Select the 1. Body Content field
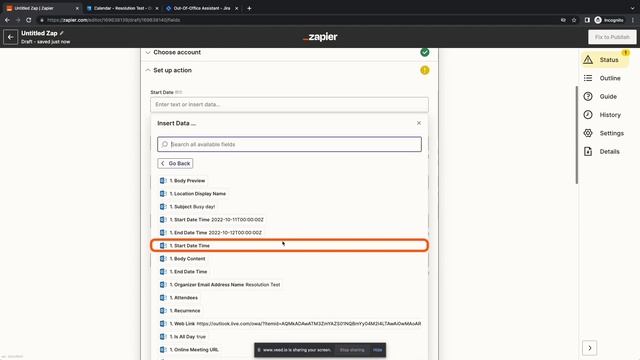The height and width of the screenshot is (360, 640). tap(182, 259)
